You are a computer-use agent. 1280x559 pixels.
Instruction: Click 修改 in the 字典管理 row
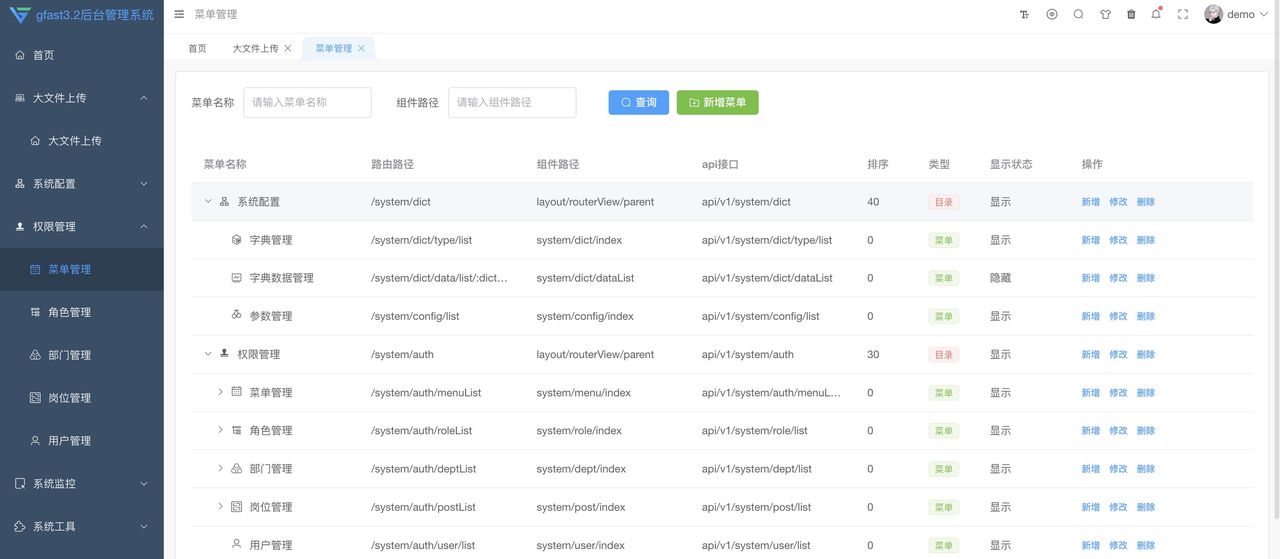(1118, 240)
